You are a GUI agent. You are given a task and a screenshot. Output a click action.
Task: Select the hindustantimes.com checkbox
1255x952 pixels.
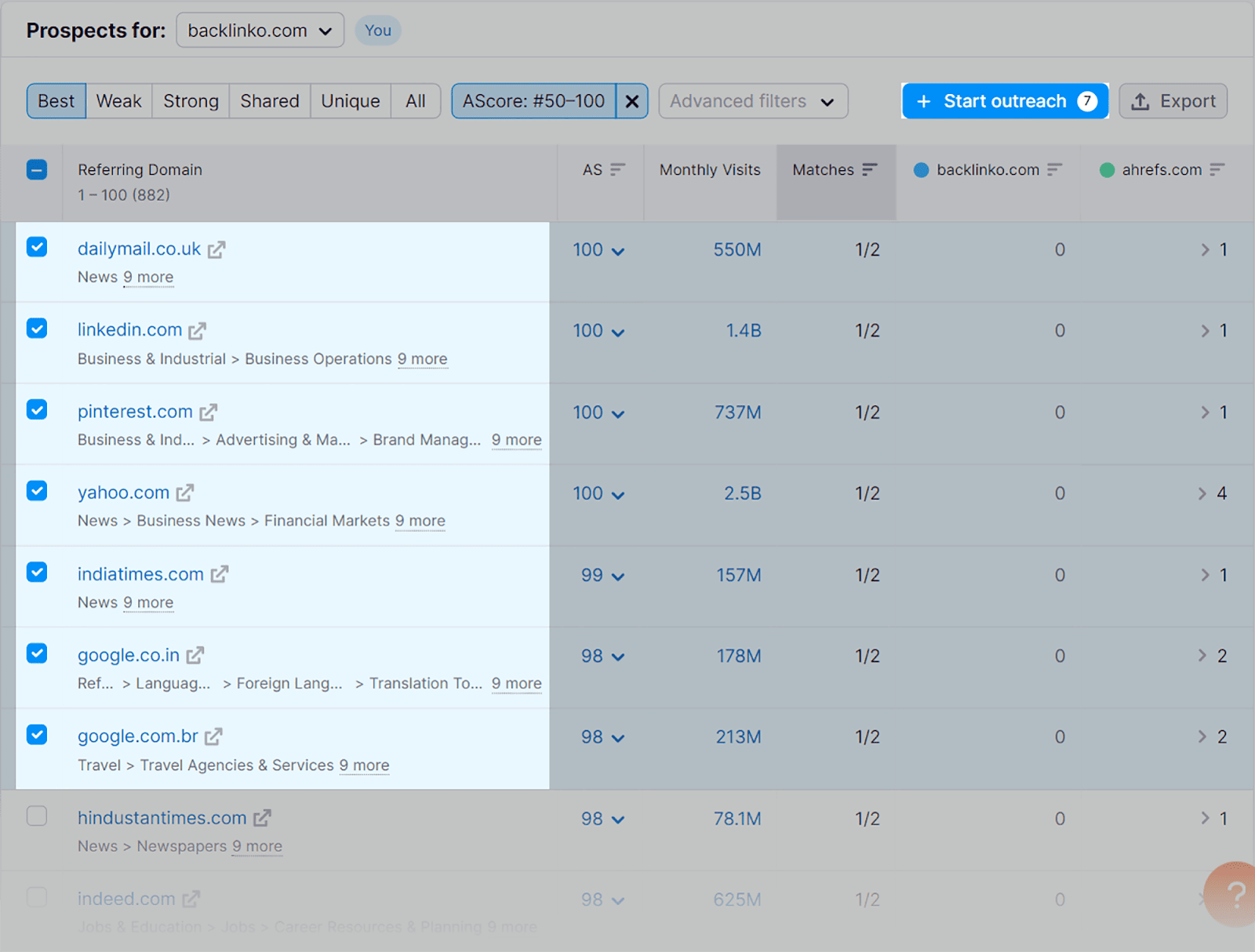pos(37,816)
